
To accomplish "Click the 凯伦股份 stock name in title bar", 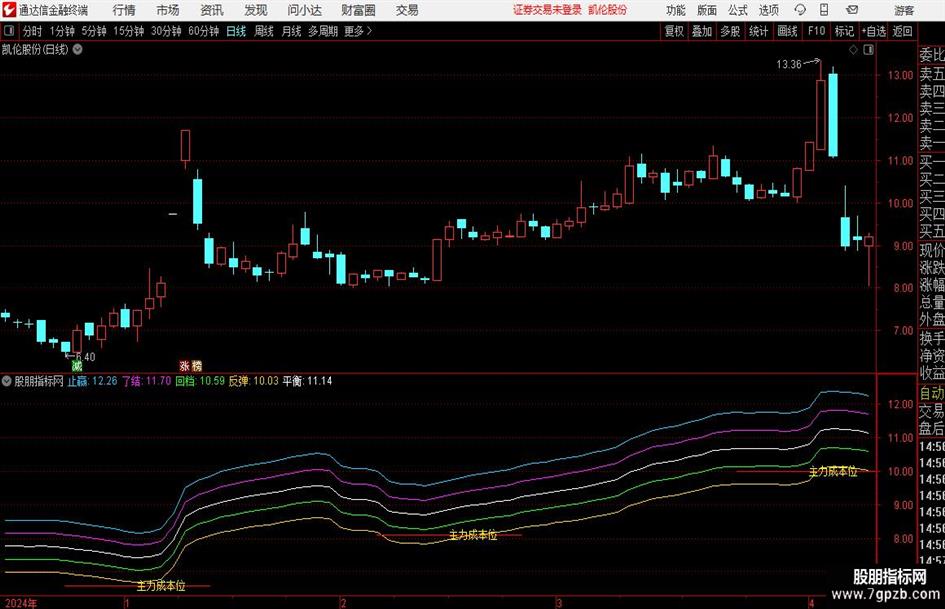I will (x=608, y=10).
